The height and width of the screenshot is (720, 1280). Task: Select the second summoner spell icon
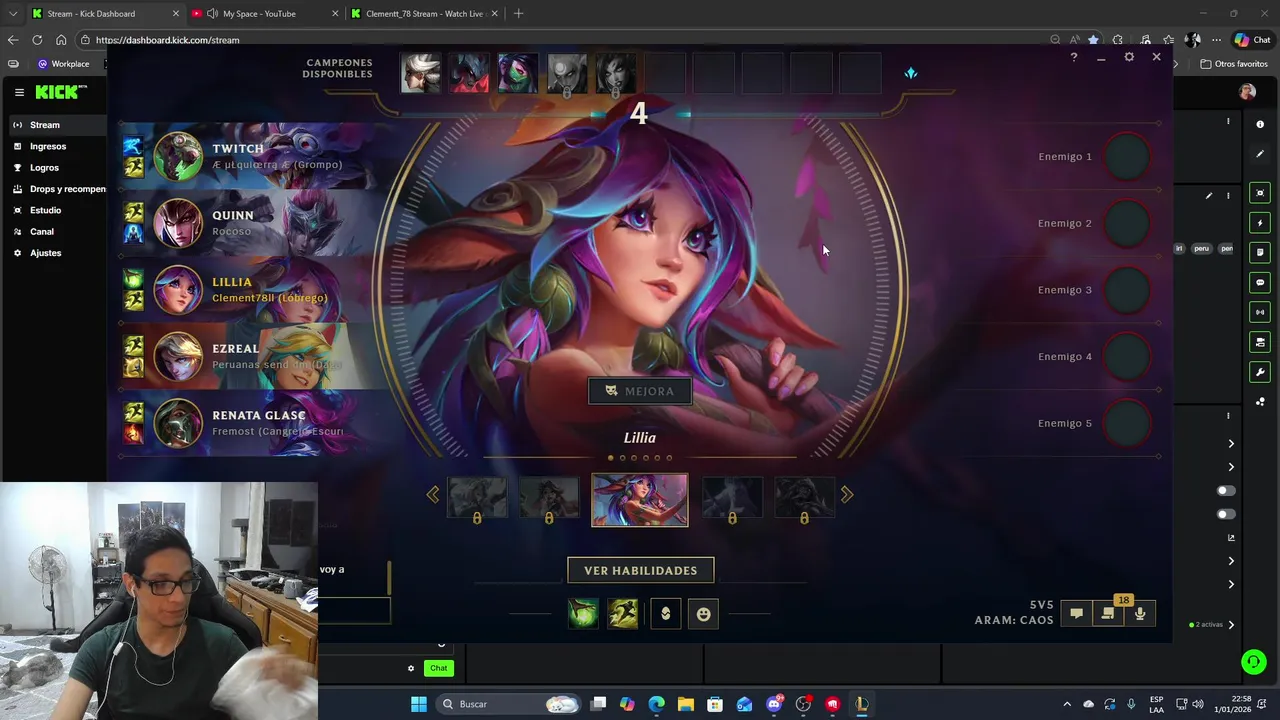coord(622,614)
